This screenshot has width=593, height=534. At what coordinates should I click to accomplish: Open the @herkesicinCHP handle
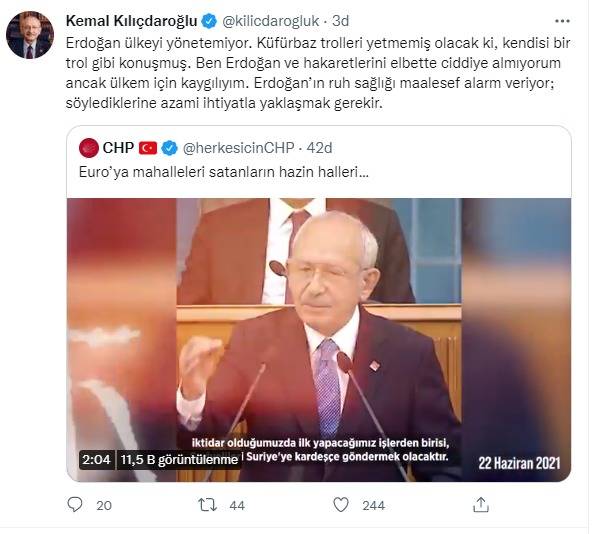pos(238,148)
